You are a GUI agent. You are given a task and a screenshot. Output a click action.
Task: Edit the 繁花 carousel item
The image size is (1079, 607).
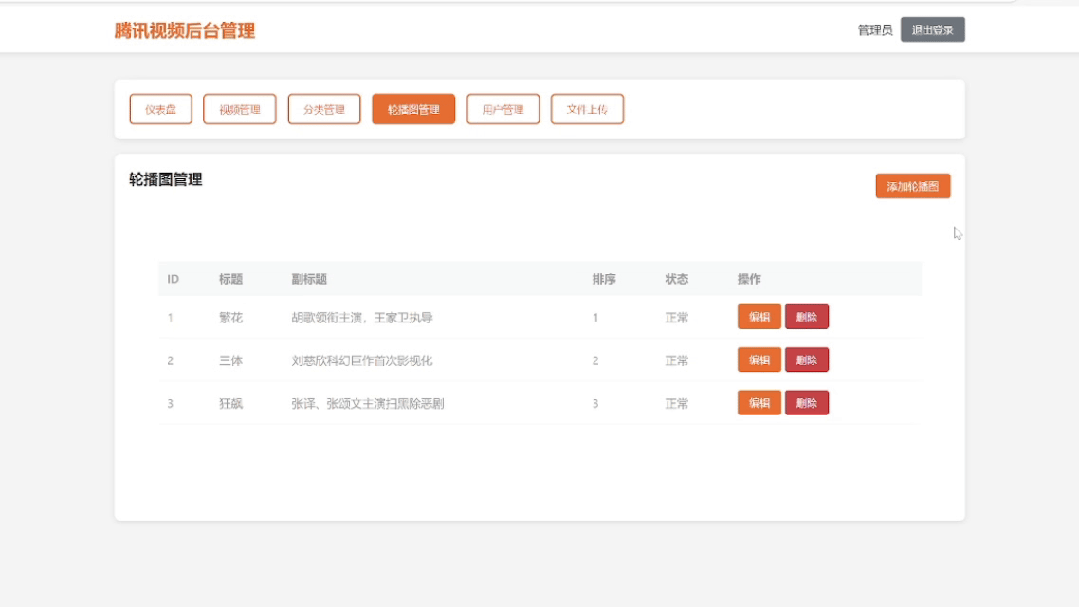tap(759, 317)
